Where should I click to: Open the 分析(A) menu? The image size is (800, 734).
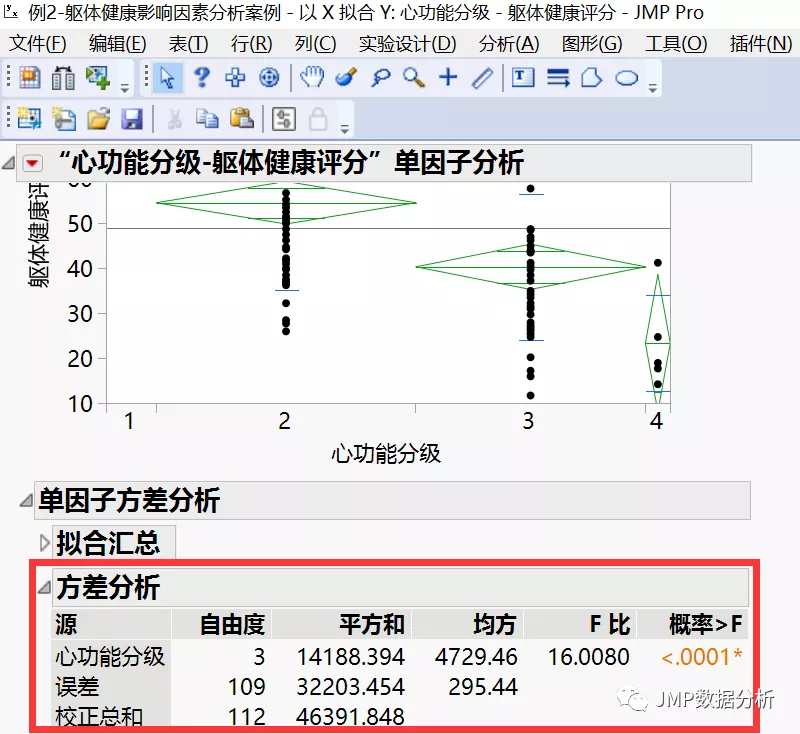[x=509, y=44]
